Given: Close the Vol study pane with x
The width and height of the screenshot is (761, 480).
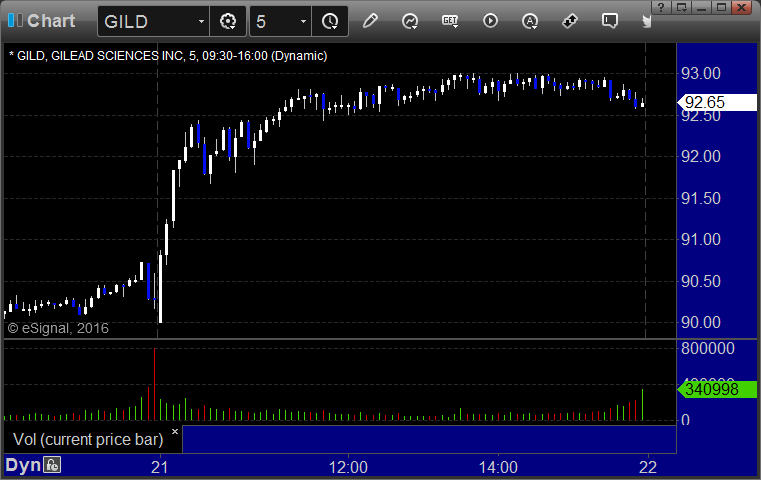Looking at the screenshot, I should pyautogui.click(x=175, y=431).
